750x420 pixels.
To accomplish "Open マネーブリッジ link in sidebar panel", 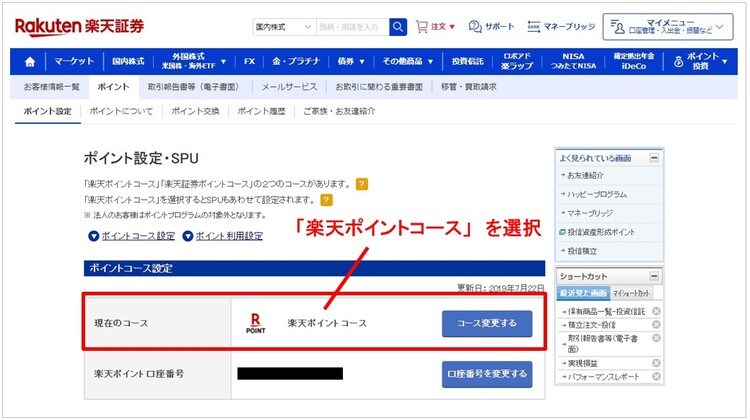I will pyautogui.click(x=590, y=213).
